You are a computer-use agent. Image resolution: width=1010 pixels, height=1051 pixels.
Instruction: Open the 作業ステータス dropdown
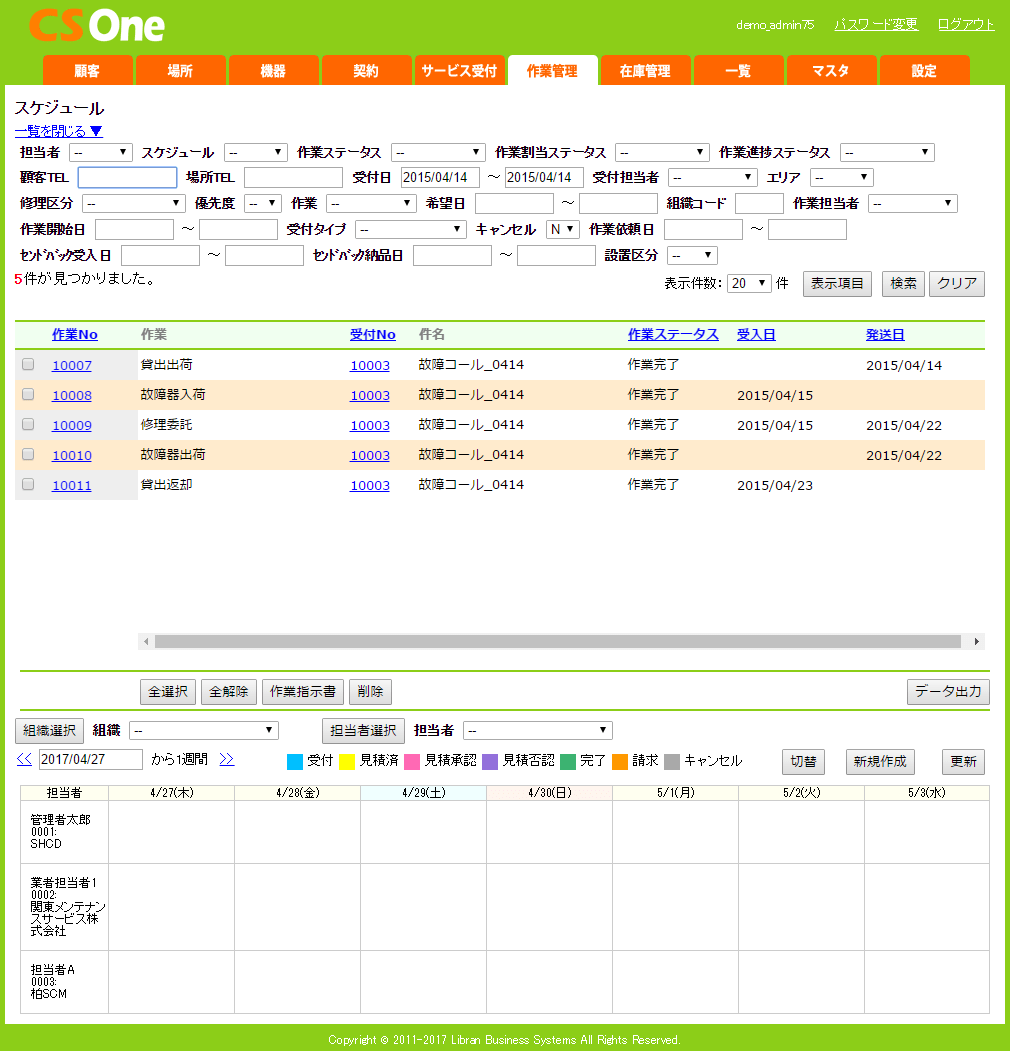pos(437,152)
